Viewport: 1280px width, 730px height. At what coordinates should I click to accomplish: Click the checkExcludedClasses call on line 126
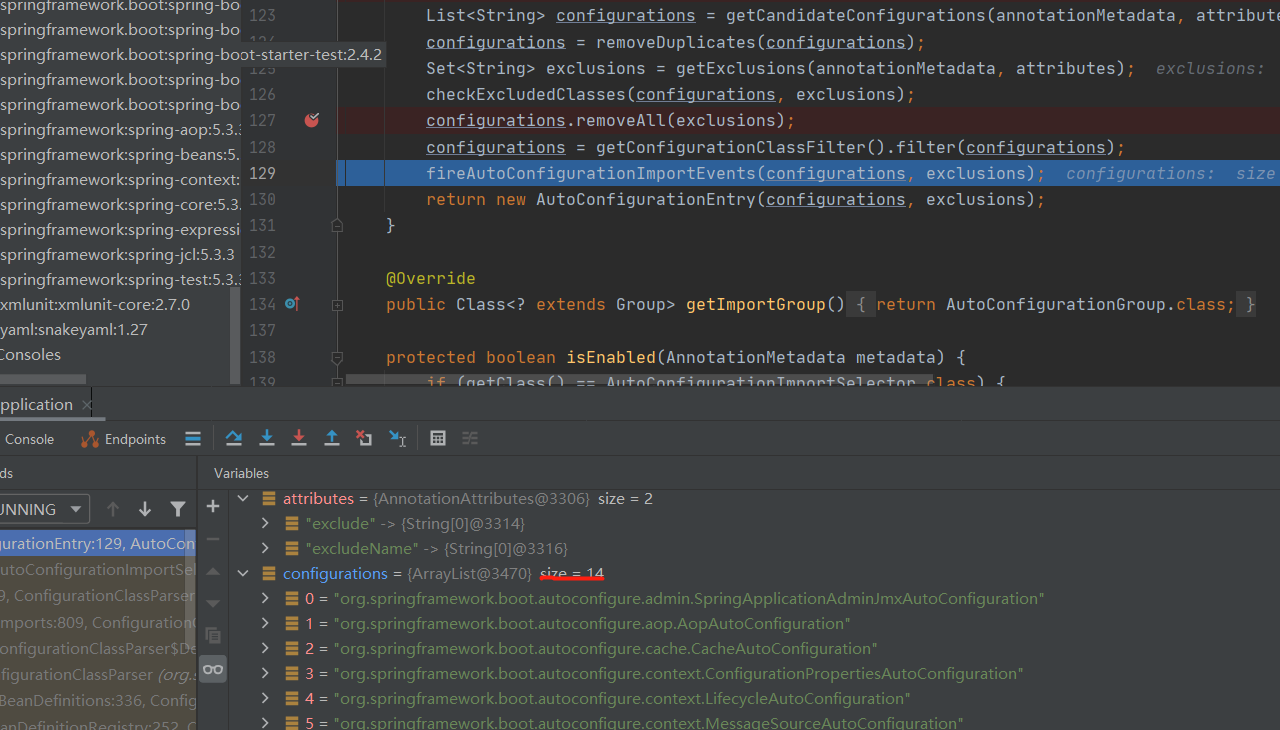526,94
